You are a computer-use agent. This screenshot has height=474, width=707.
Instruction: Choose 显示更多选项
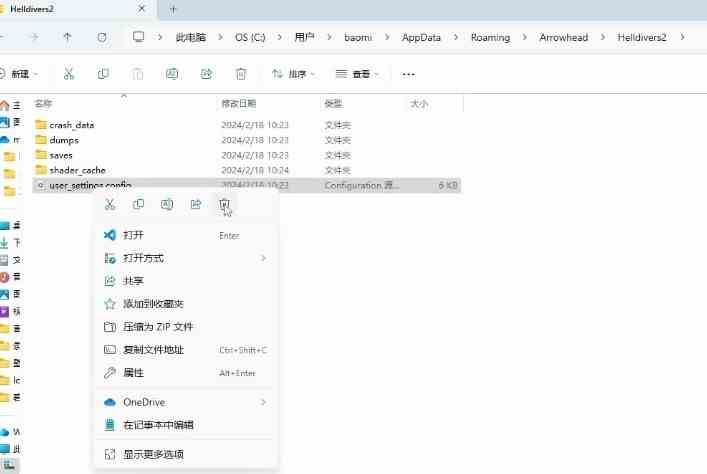point(185,454)
